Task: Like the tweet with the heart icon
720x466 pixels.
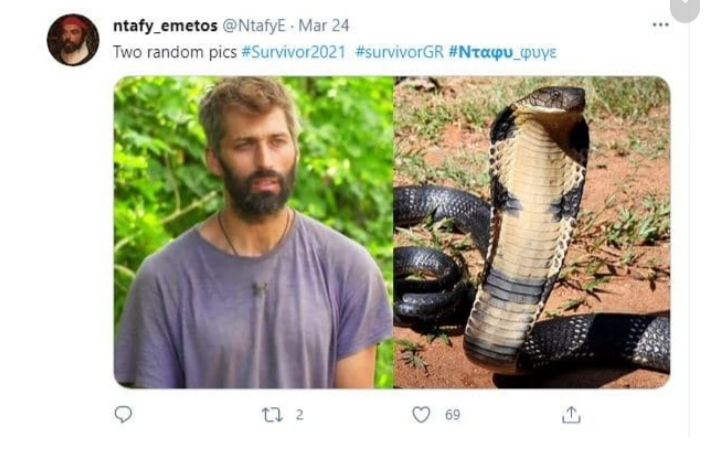Action: pos(422,414)
